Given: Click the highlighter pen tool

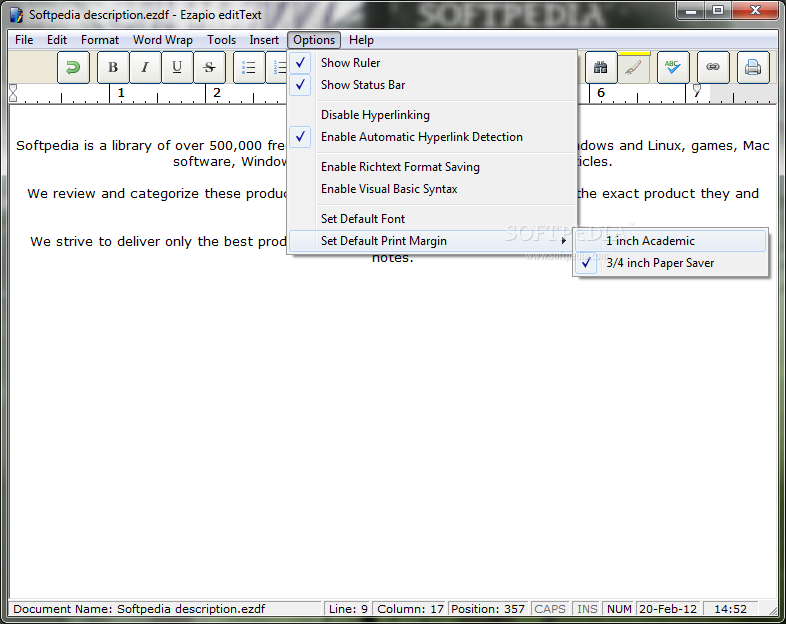Looking at the screenshot, I should click(634, 67).
